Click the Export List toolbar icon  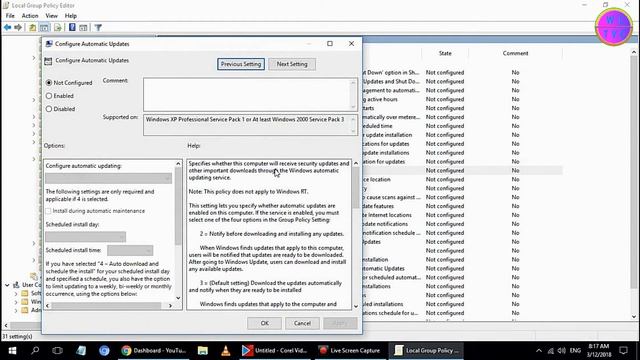[58, 27]
